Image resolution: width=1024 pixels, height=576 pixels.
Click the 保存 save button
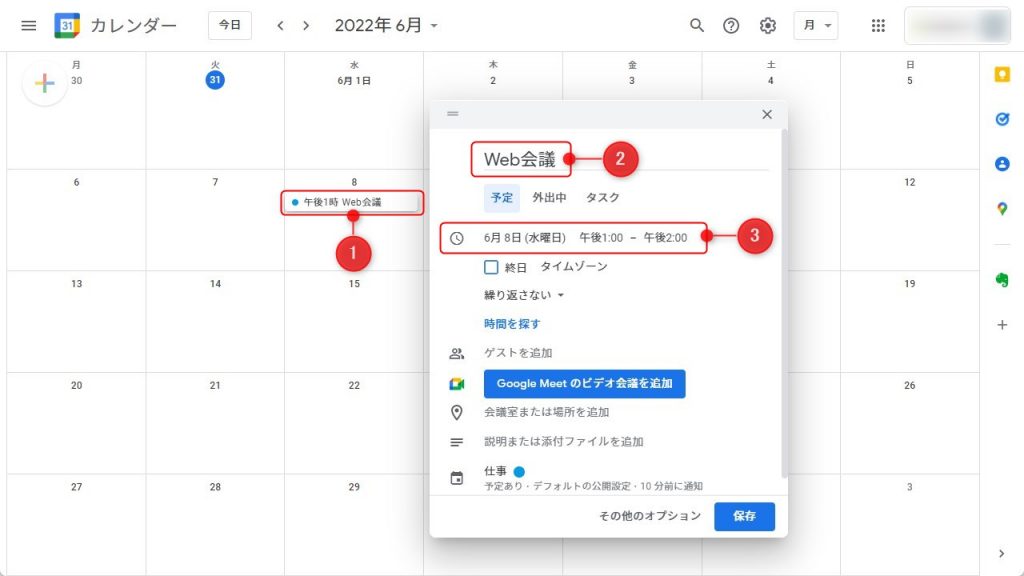point(744,516)
